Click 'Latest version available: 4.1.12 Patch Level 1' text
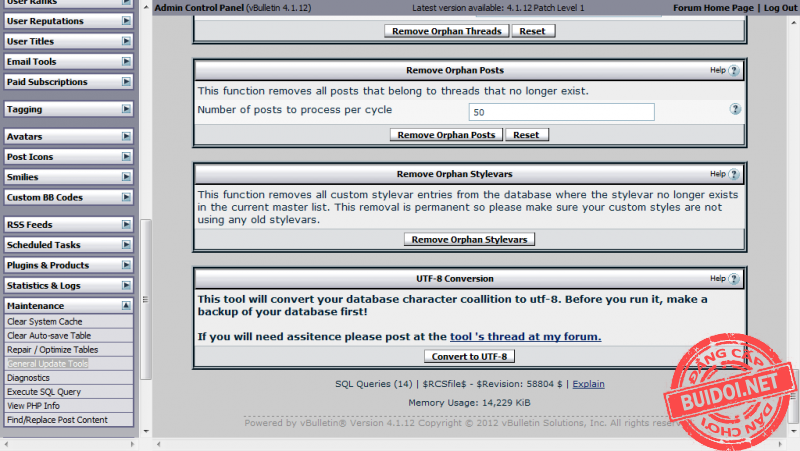The image size is (800, 451). [498, 8]
